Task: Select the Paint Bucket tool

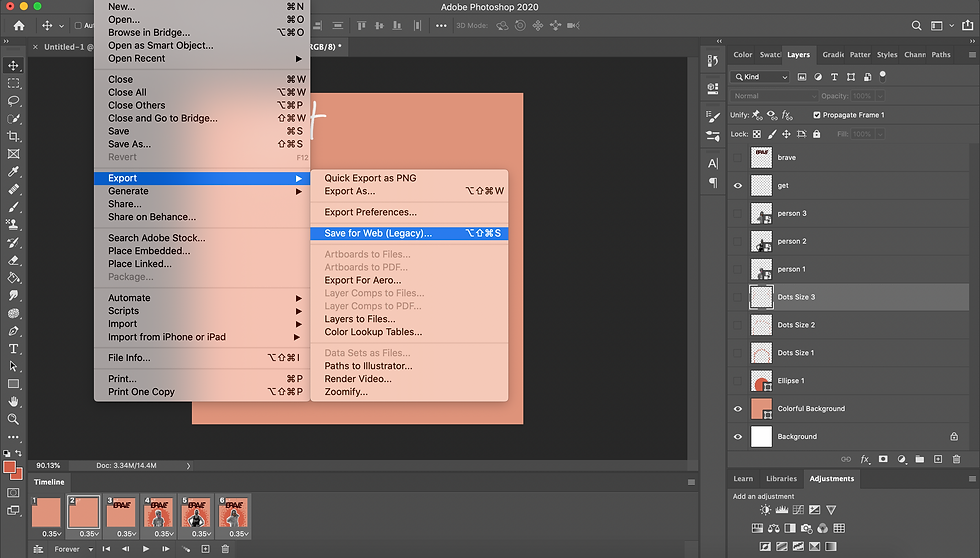Action: tap(13, 277)
